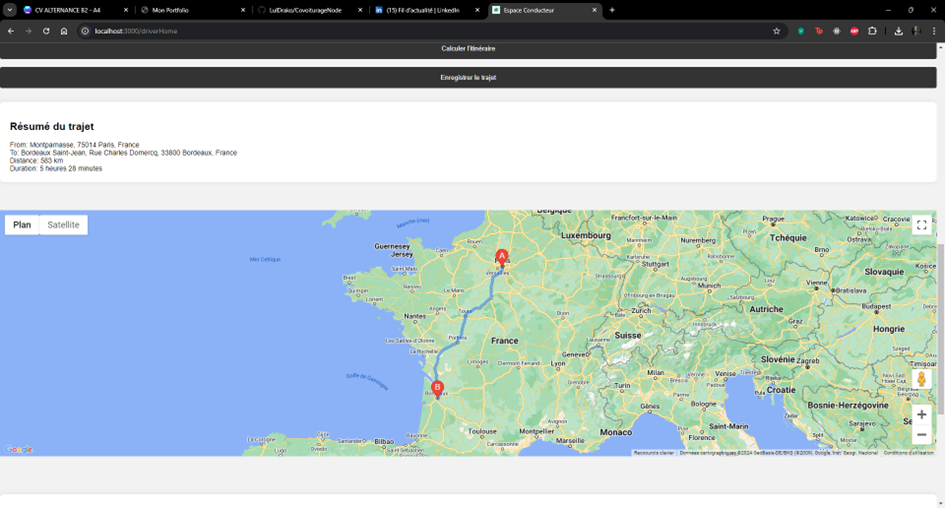Close the CV ALTERNANCE tab
This screenshot has width=945, height=508.
tap(126, 10)
